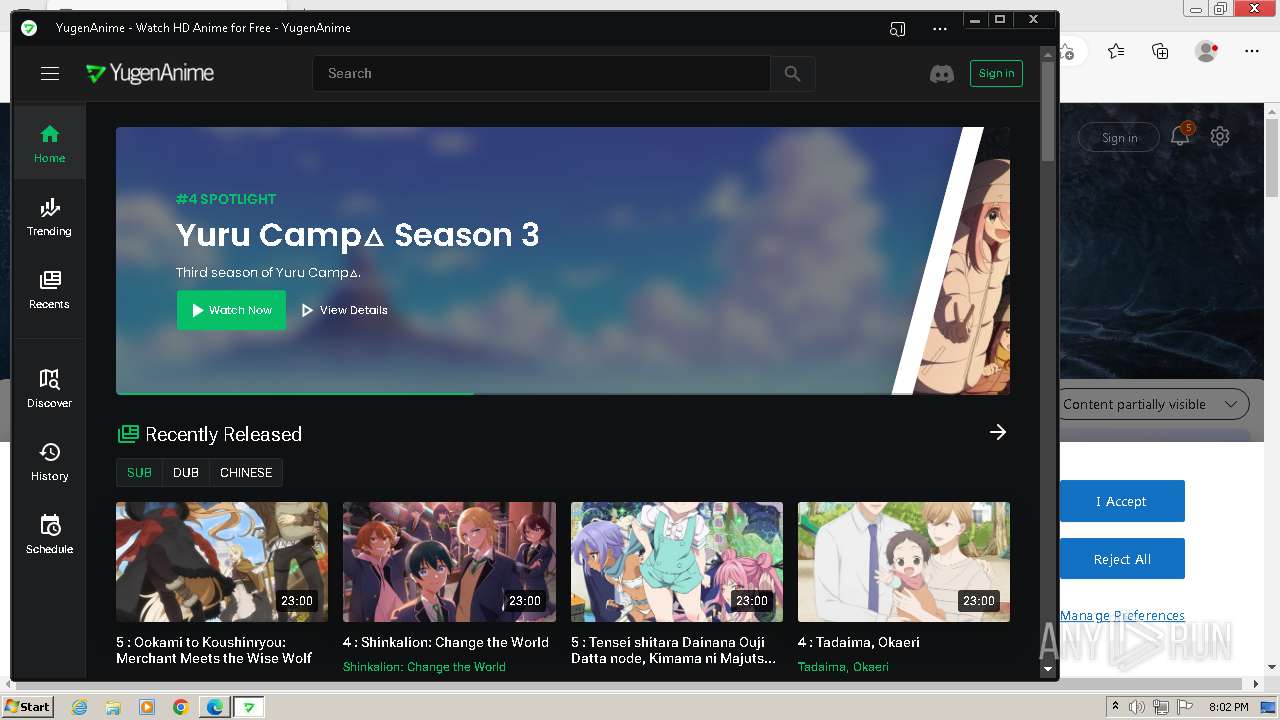
Task: Click the clock in the taskbar
Action: (1228, 707)
